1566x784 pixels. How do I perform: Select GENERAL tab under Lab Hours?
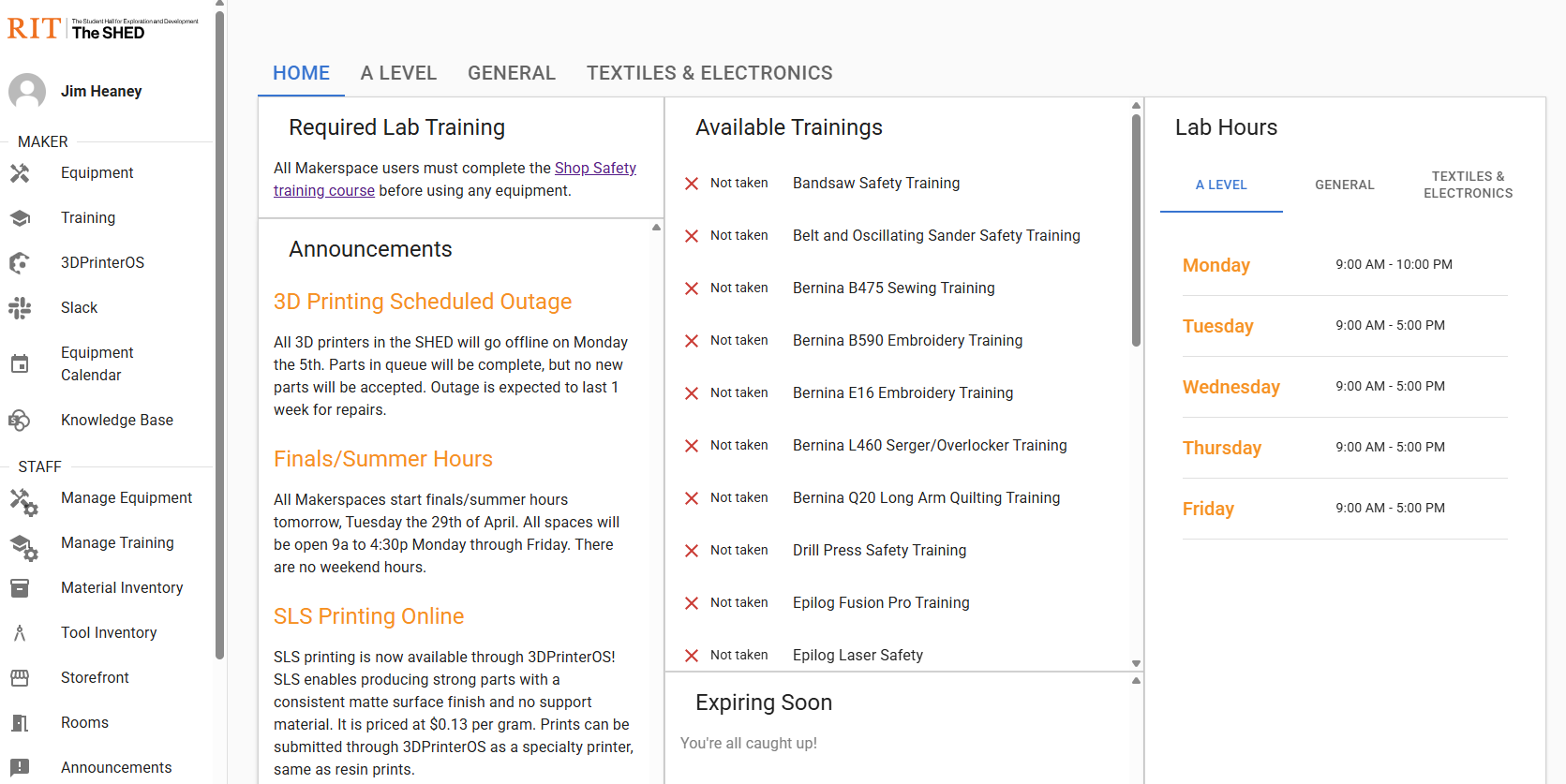pos(1344,185)
